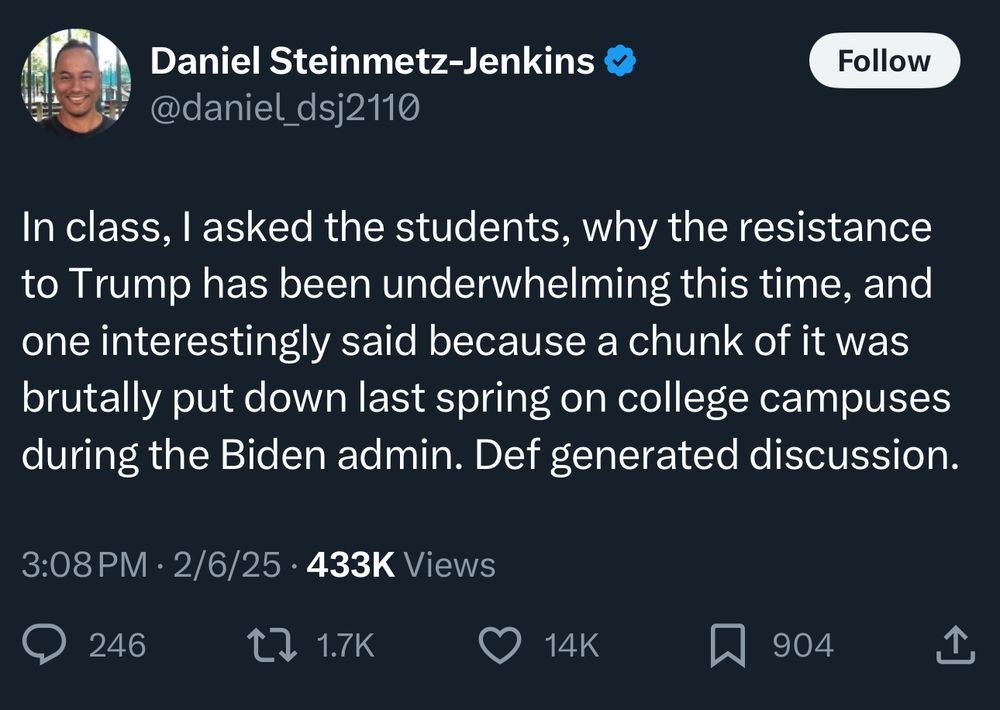Click the display name Daniel Steinmetz-Jenkins
The image size is (1000, 710).
click(374, 62)
